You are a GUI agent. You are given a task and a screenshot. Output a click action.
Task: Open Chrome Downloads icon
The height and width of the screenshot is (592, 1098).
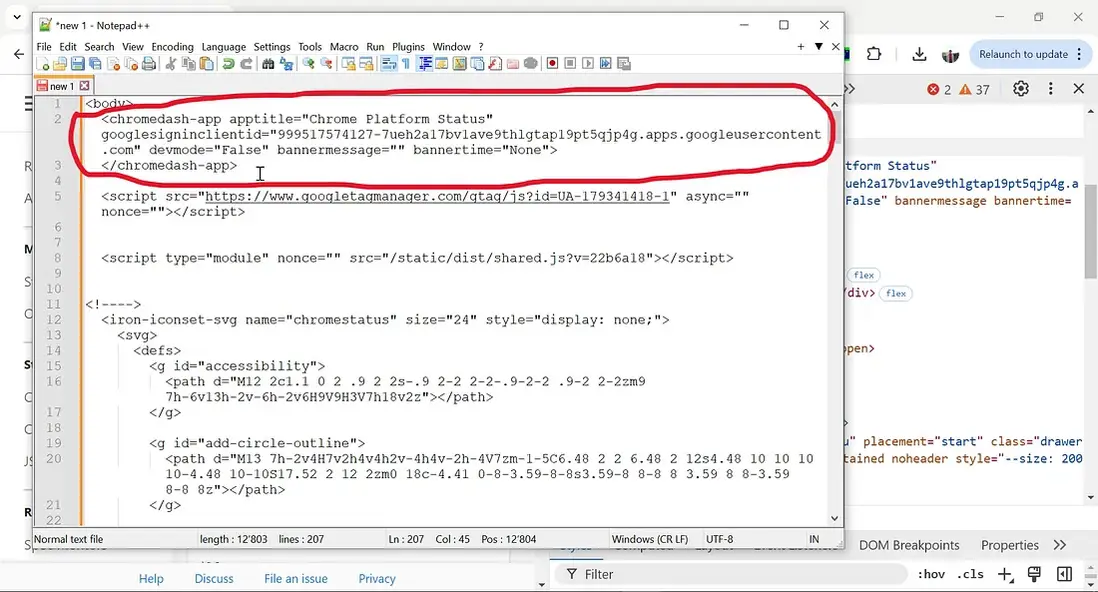click(919, 54)
